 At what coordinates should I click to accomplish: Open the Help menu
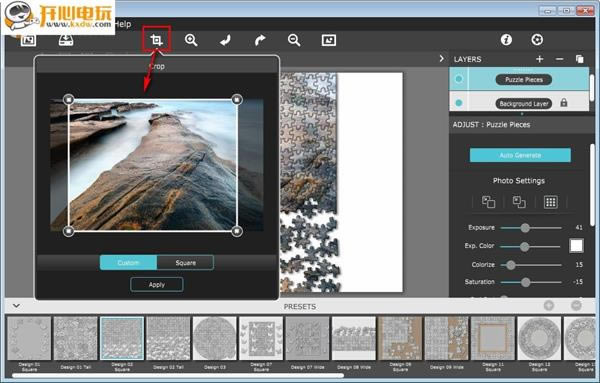click(x=123, y=24)
